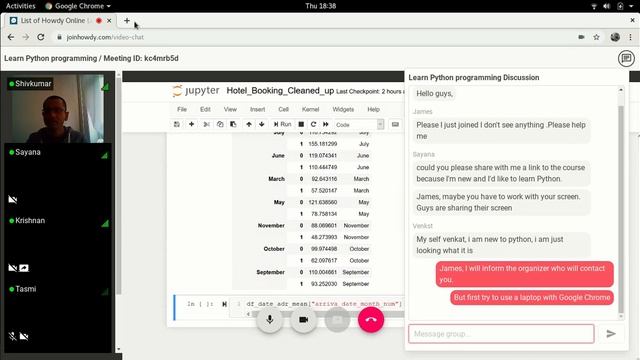This screenshot has width=640, height=360.
Task: Insert cell below with plus icon
Action: click(x=191, y=124)
